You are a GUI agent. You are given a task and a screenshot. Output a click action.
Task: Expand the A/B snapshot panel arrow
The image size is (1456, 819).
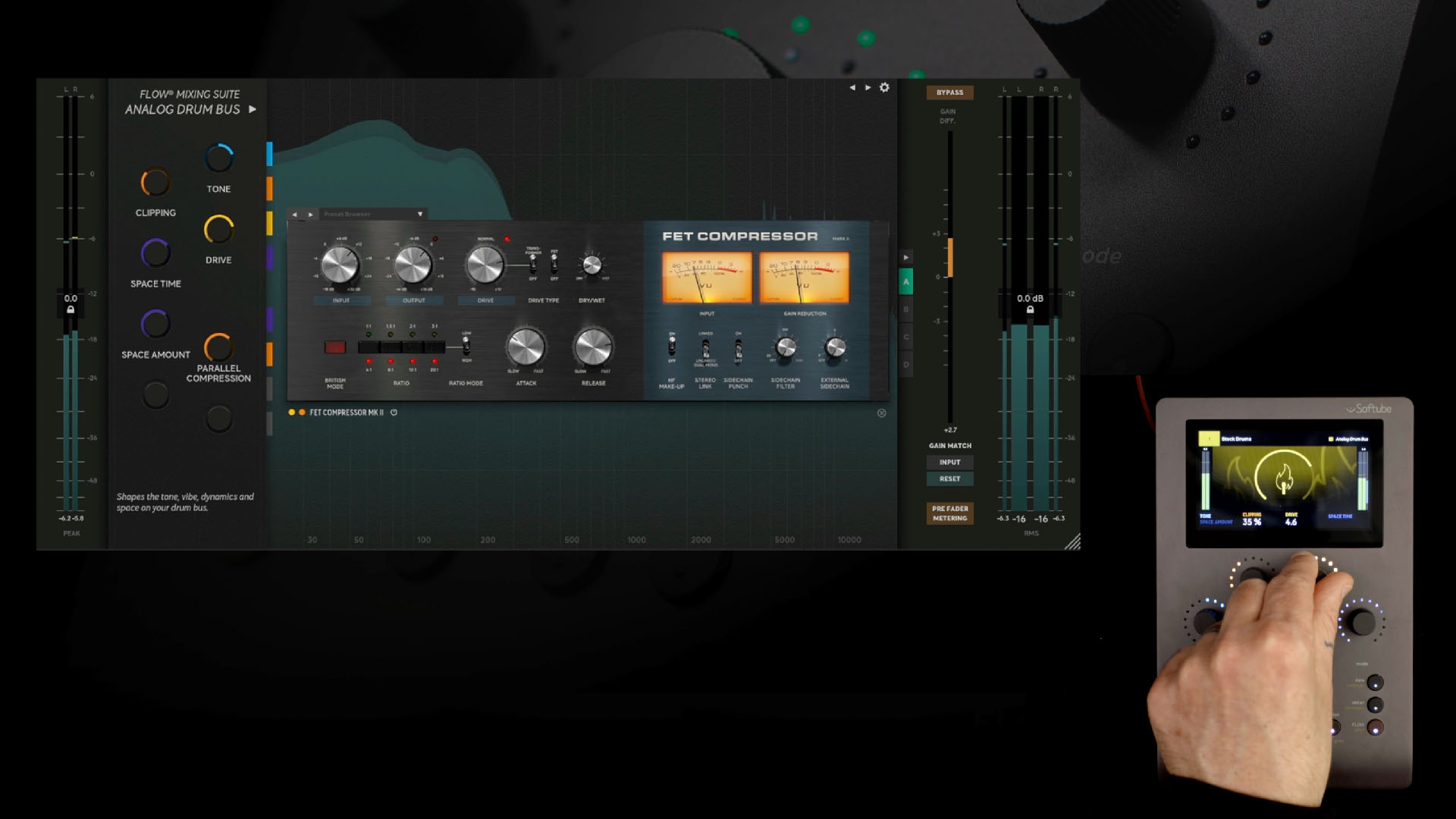point(905,258)
